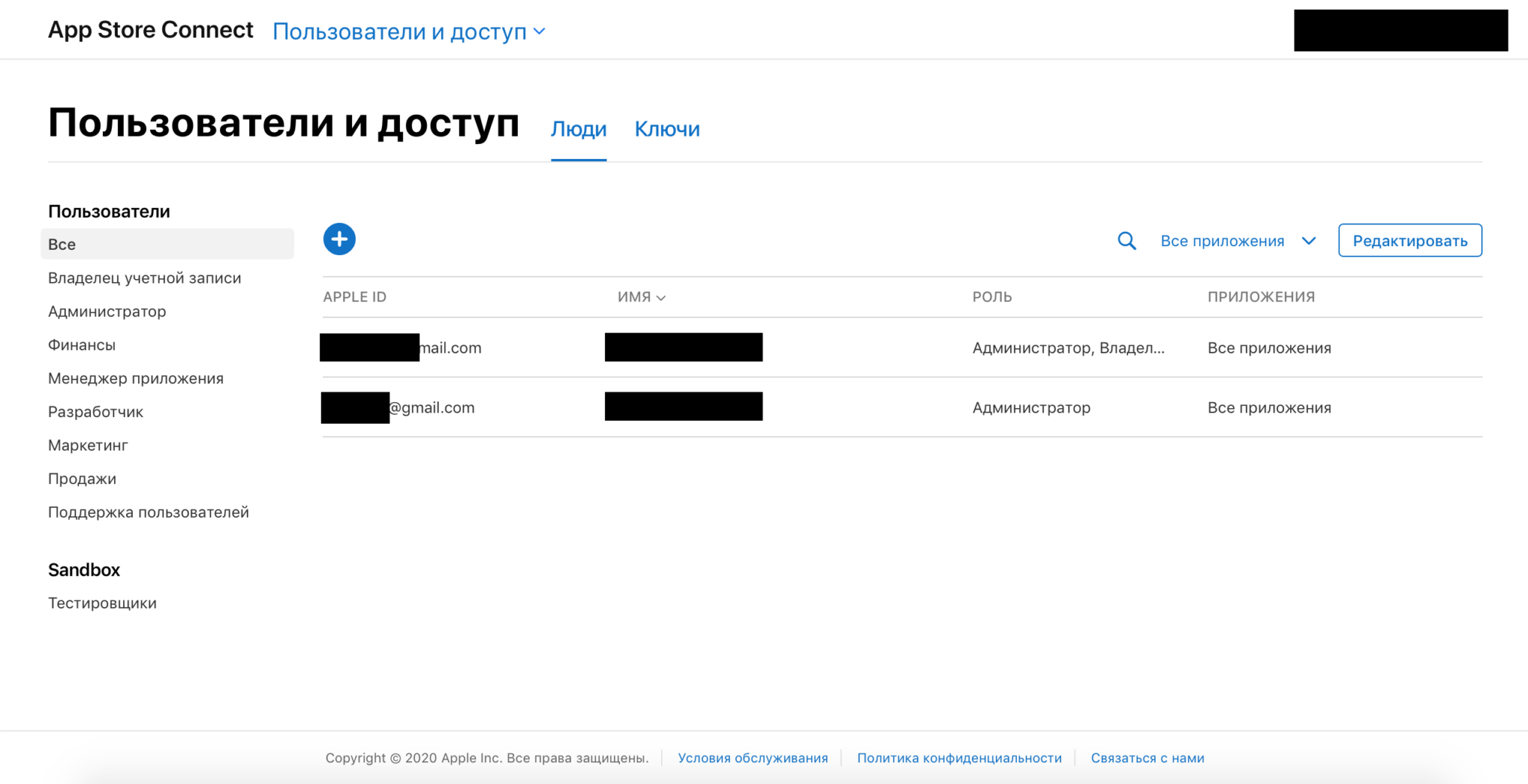This screenshot has height=784, width=1528.
Task: Select the Люди tab
Action: point(578,129)
